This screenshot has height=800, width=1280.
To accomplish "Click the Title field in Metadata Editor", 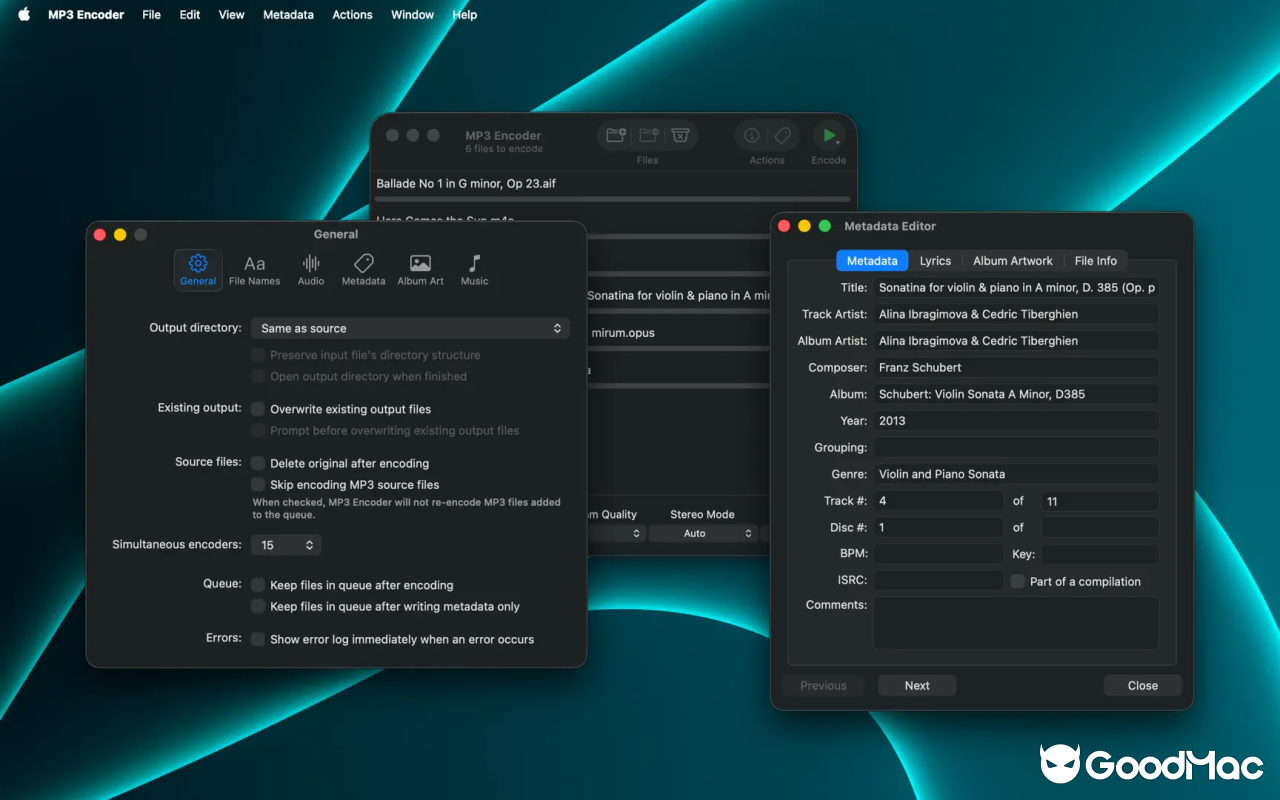I will [x=1016, y=287].
